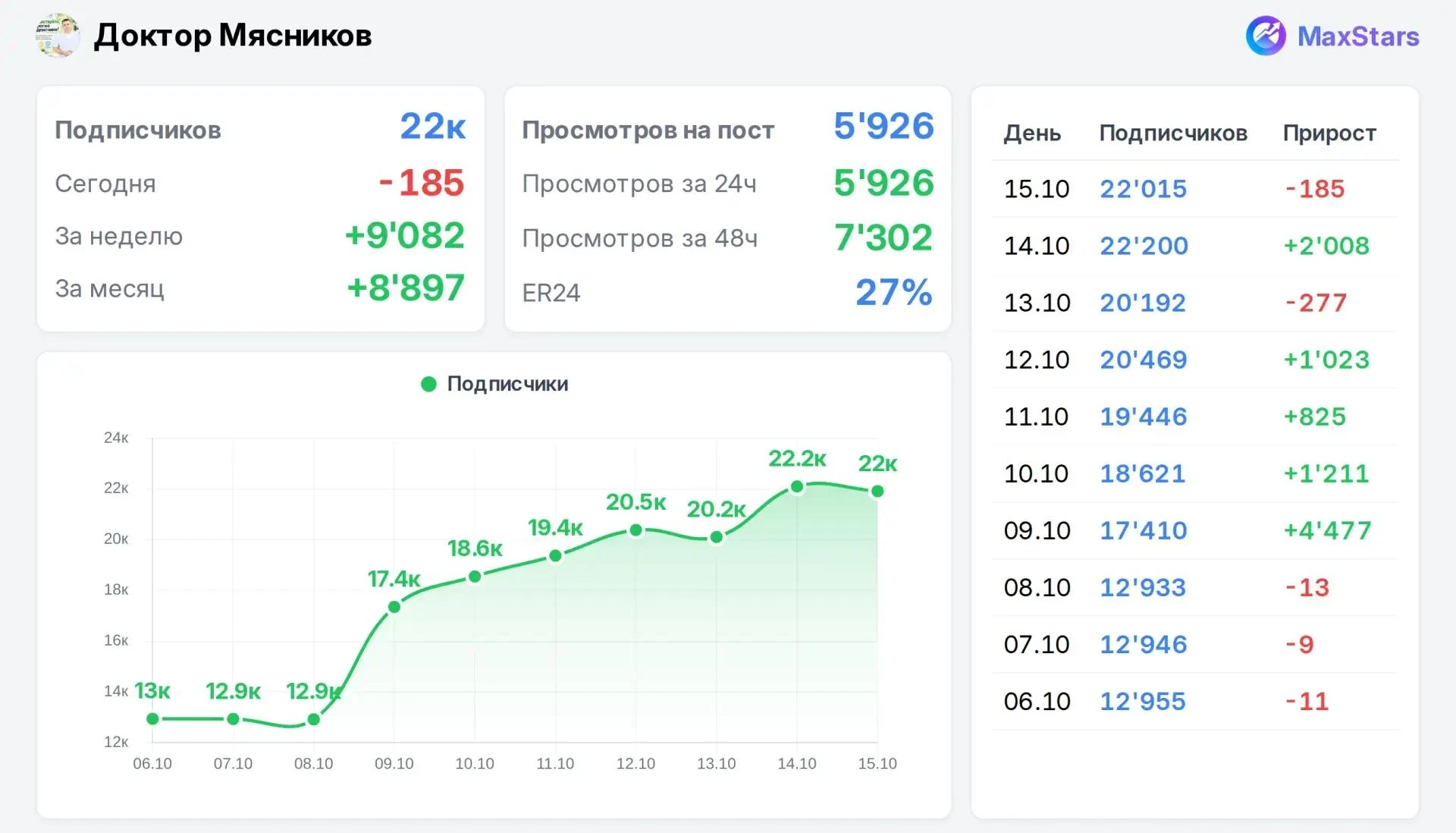1456x833 pixels.
Task: Click the Прирост column header
Action: [1329, 133]
